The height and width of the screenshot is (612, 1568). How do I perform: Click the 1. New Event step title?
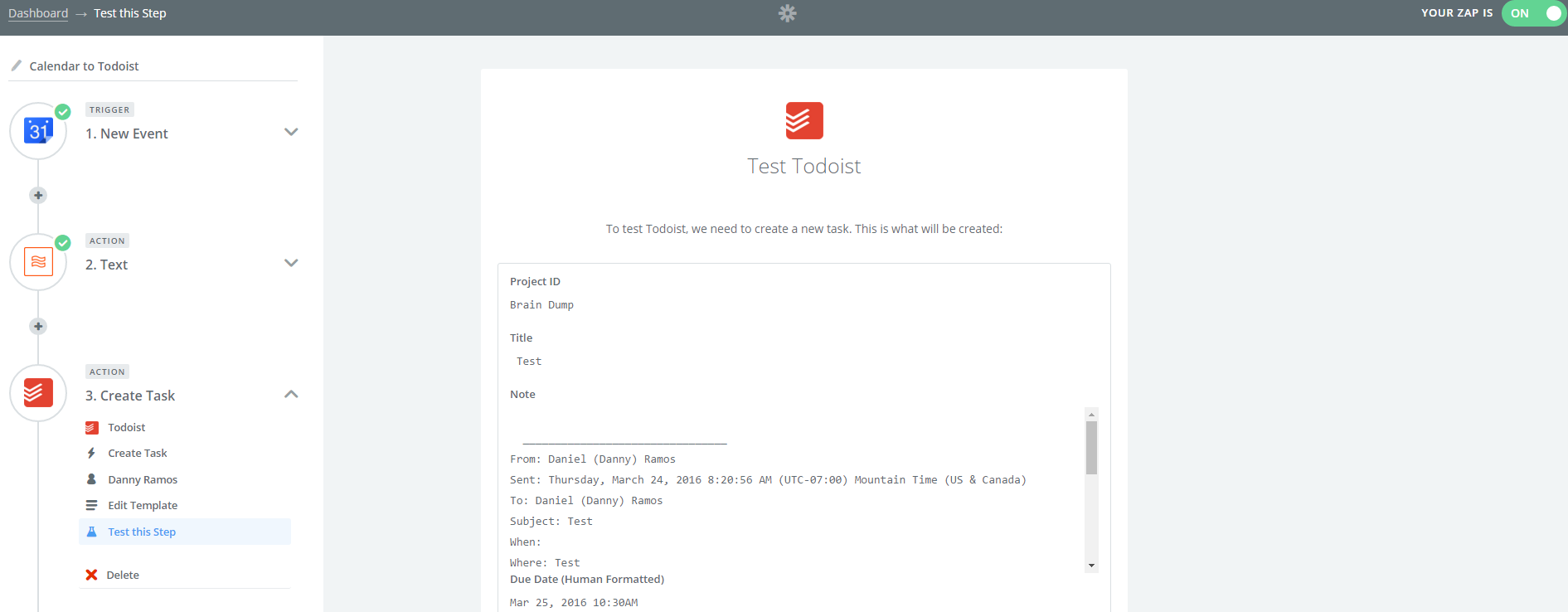(x=127, y=134)
